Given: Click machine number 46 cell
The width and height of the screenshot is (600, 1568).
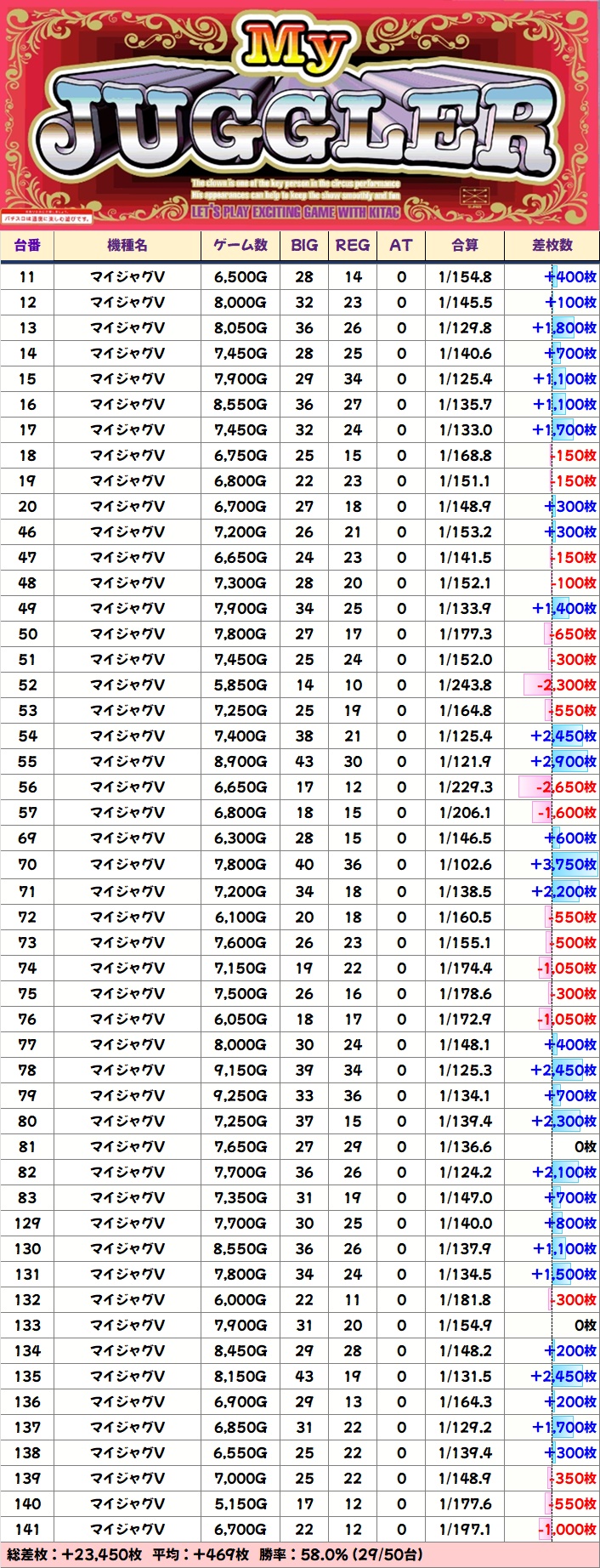Looking at the screenshot, I should [x=27, y=532].
